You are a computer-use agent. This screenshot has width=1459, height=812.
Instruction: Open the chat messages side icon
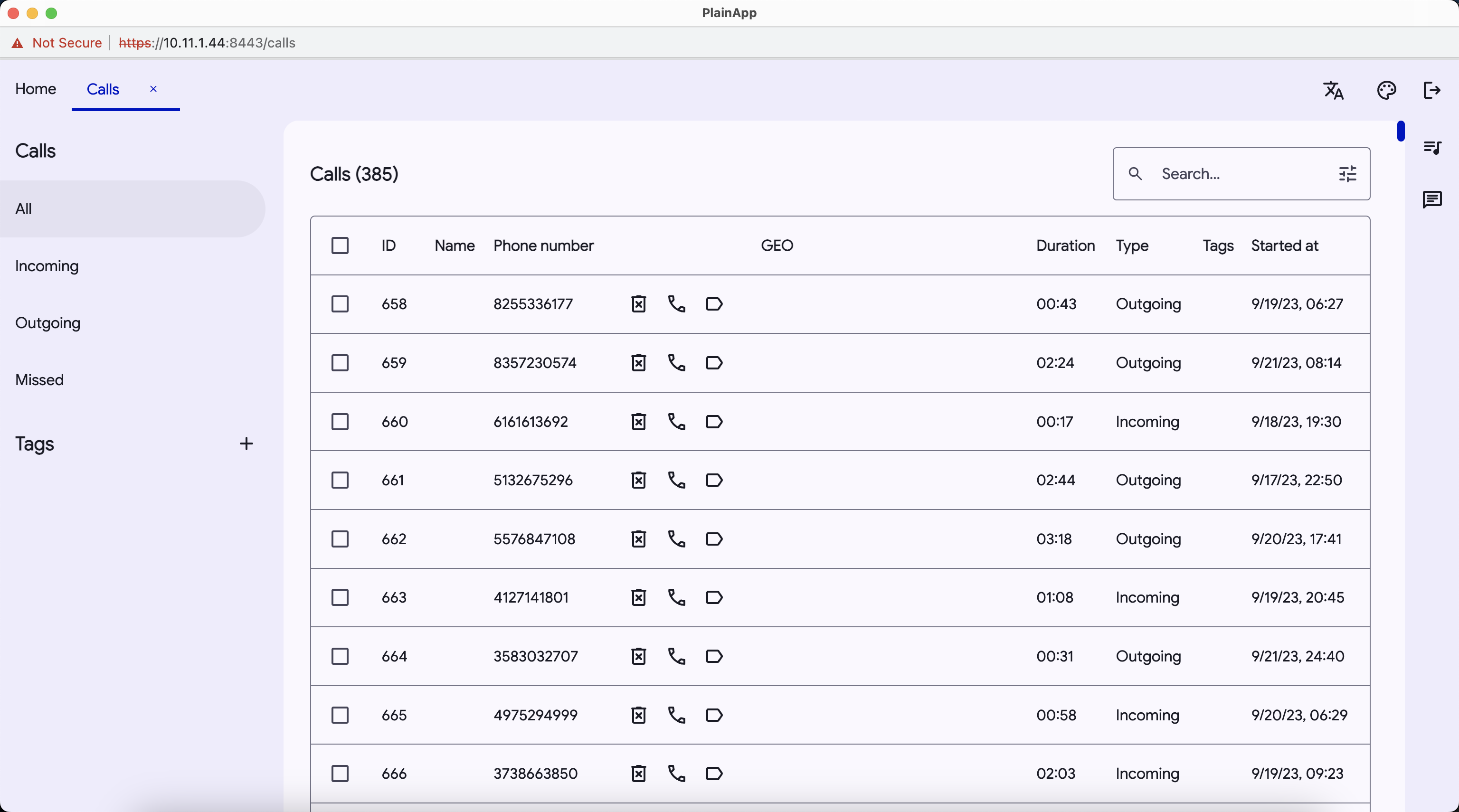tap(1432, 199)
